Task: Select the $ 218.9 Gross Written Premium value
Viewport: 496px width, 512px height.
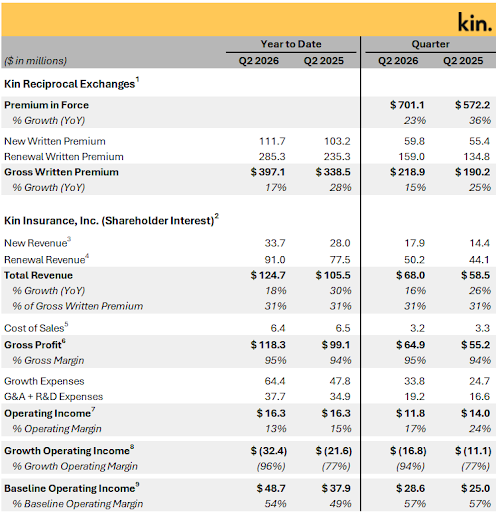Action: 407,172
